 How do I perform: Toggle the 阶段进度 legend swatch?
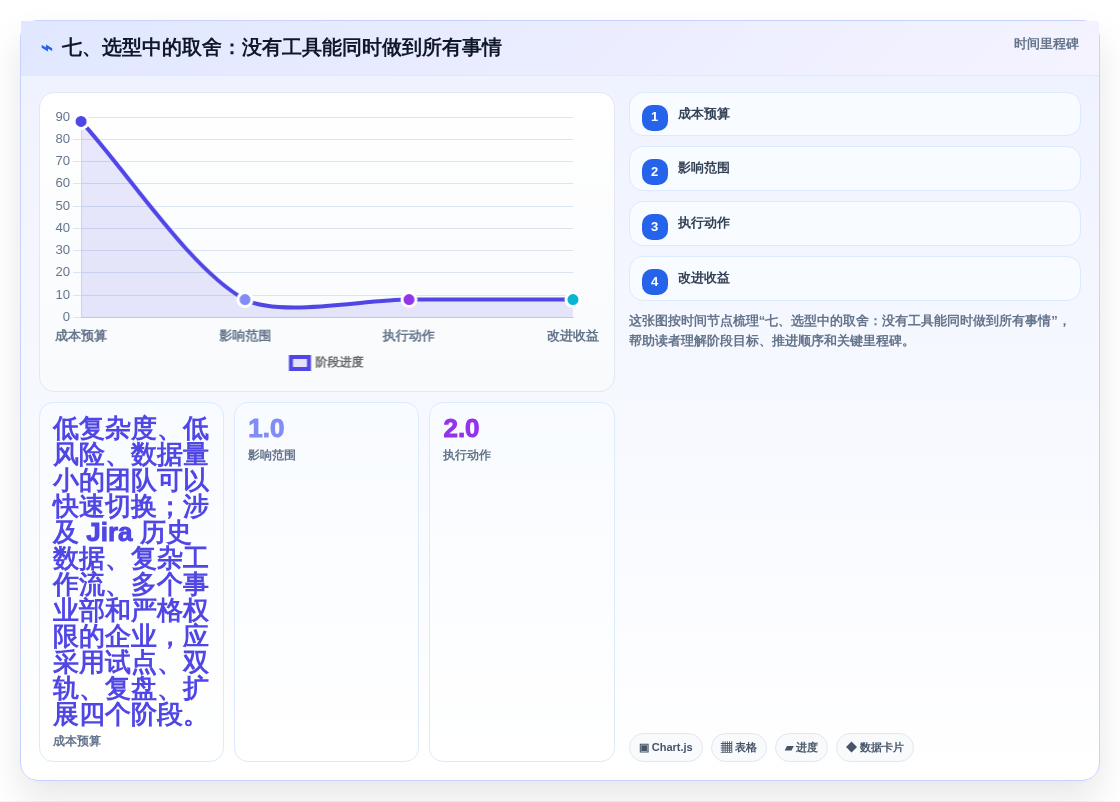coord(299,363)
